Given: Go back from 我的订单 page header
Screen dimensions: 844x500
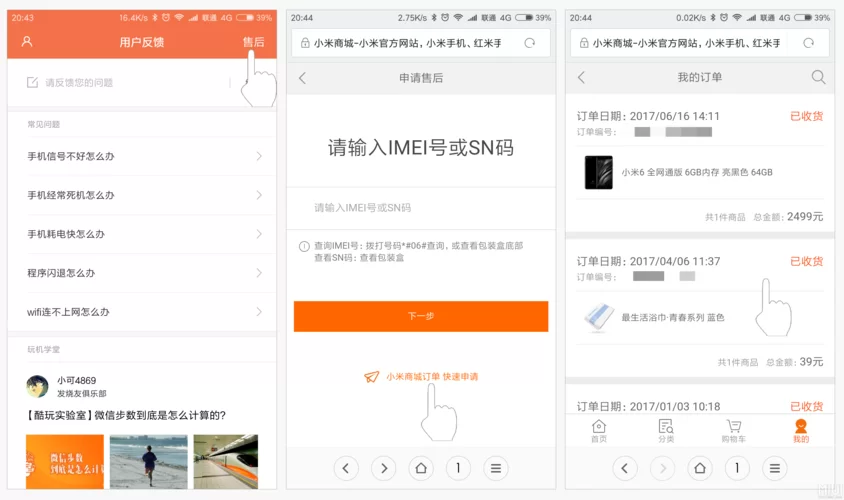Looking at the screenshot, I should click(x=581, y=78).
